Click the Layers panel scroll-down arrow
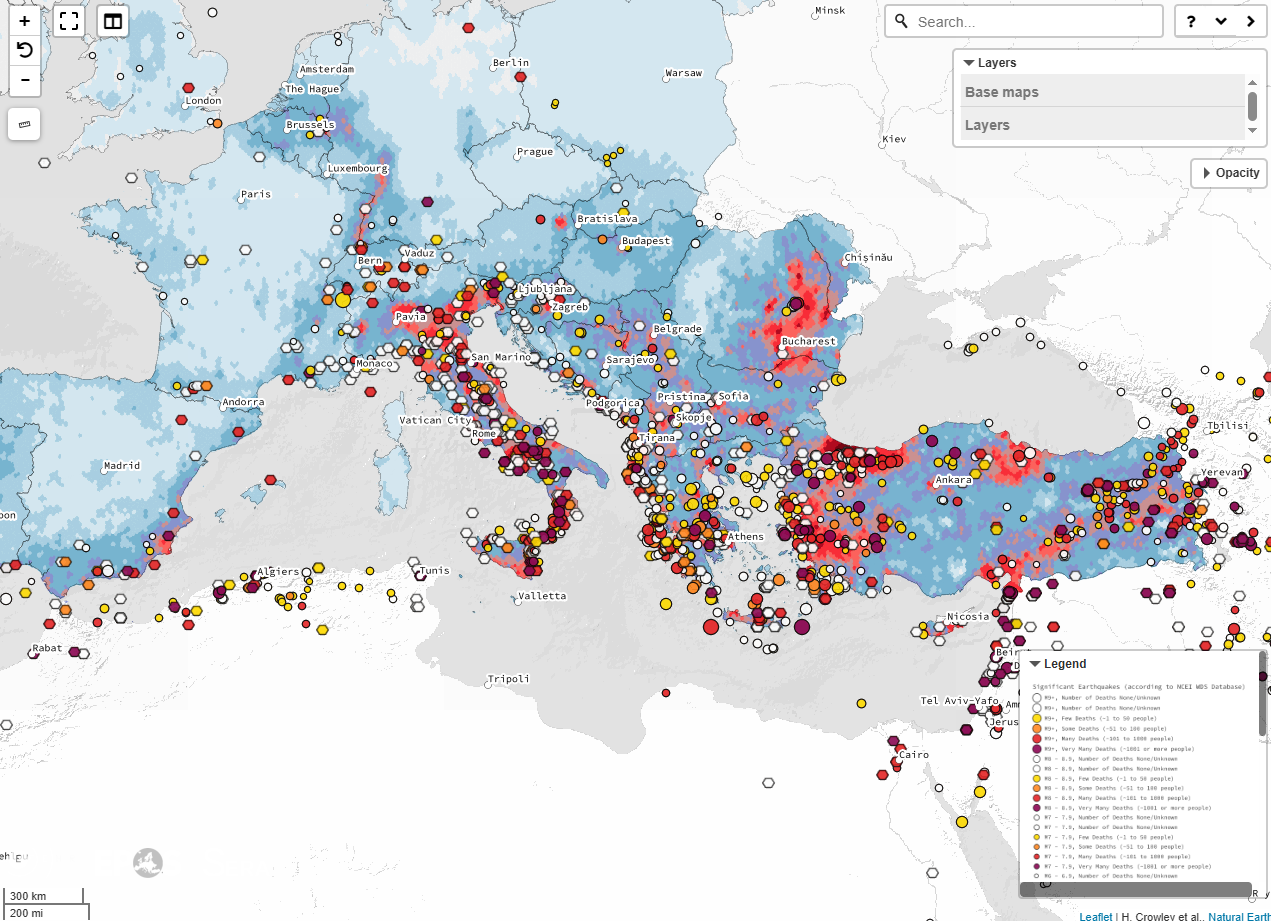 (1252, 131)
